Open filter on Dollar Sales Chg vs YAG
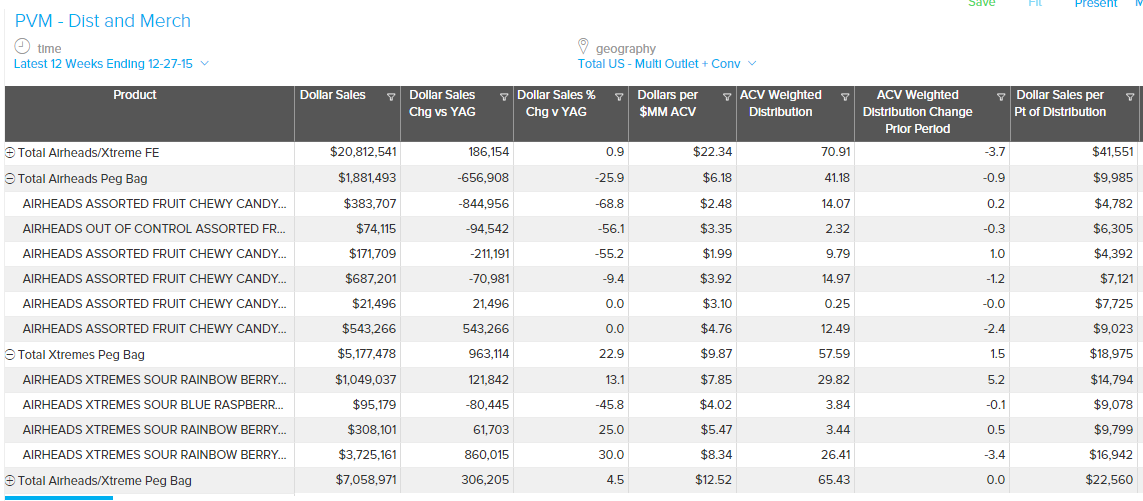Screen dimensions: 1143x501 pyautogui.click(x=501, y=97)
